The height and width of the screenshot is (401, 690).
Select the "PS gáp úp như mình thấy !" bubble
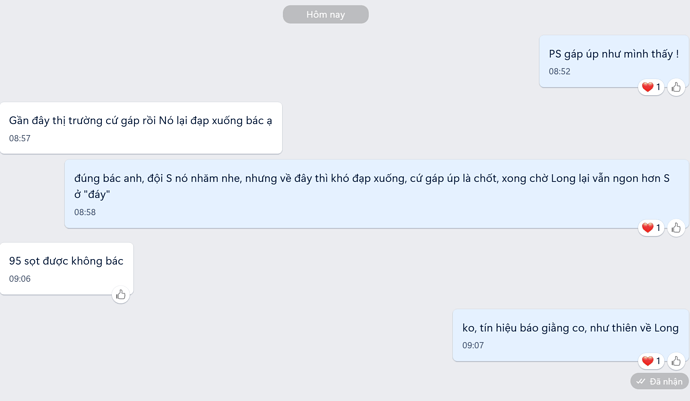pos(614,62)
